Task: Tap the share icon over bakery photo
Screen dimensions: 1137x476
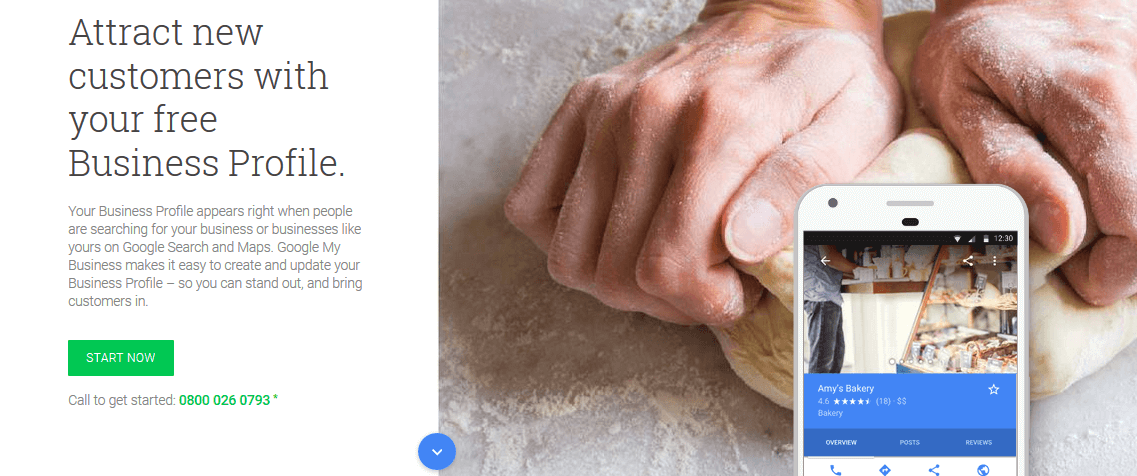Action: pyautogui.click(x=967, y=261)
